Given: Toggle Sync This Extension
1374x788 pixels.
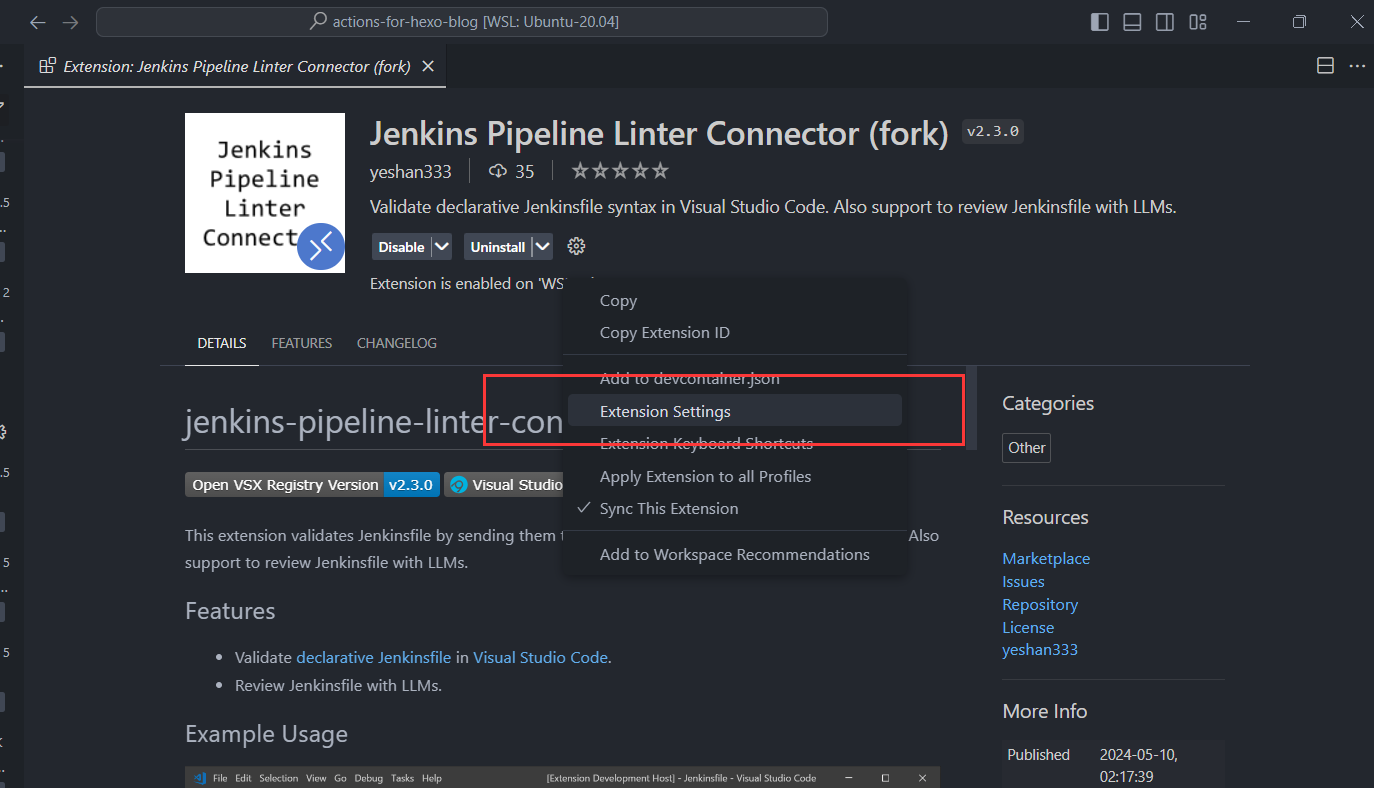Looking at the screenshot, I should (x=668, y=508).
